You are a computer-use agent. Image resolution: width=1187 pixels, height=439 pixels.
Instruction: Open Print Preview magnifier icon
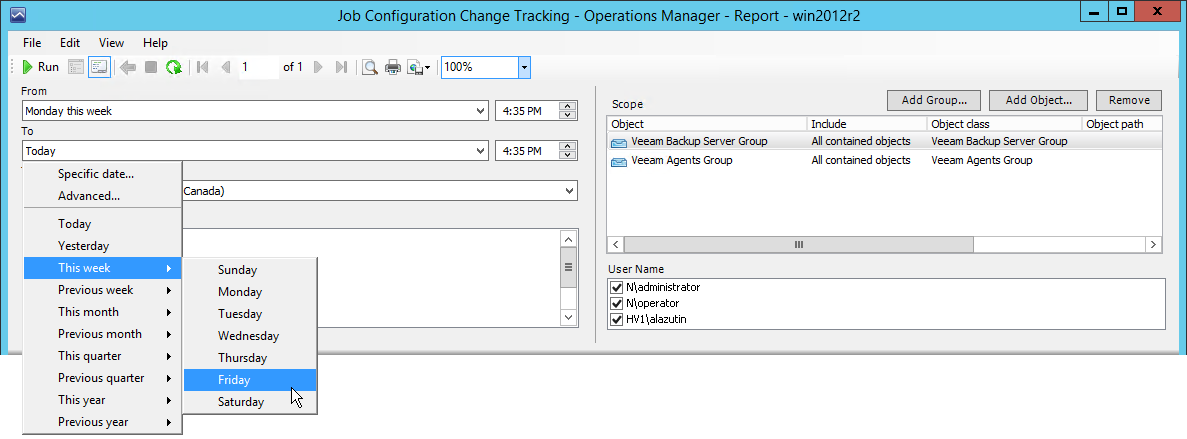370,67
